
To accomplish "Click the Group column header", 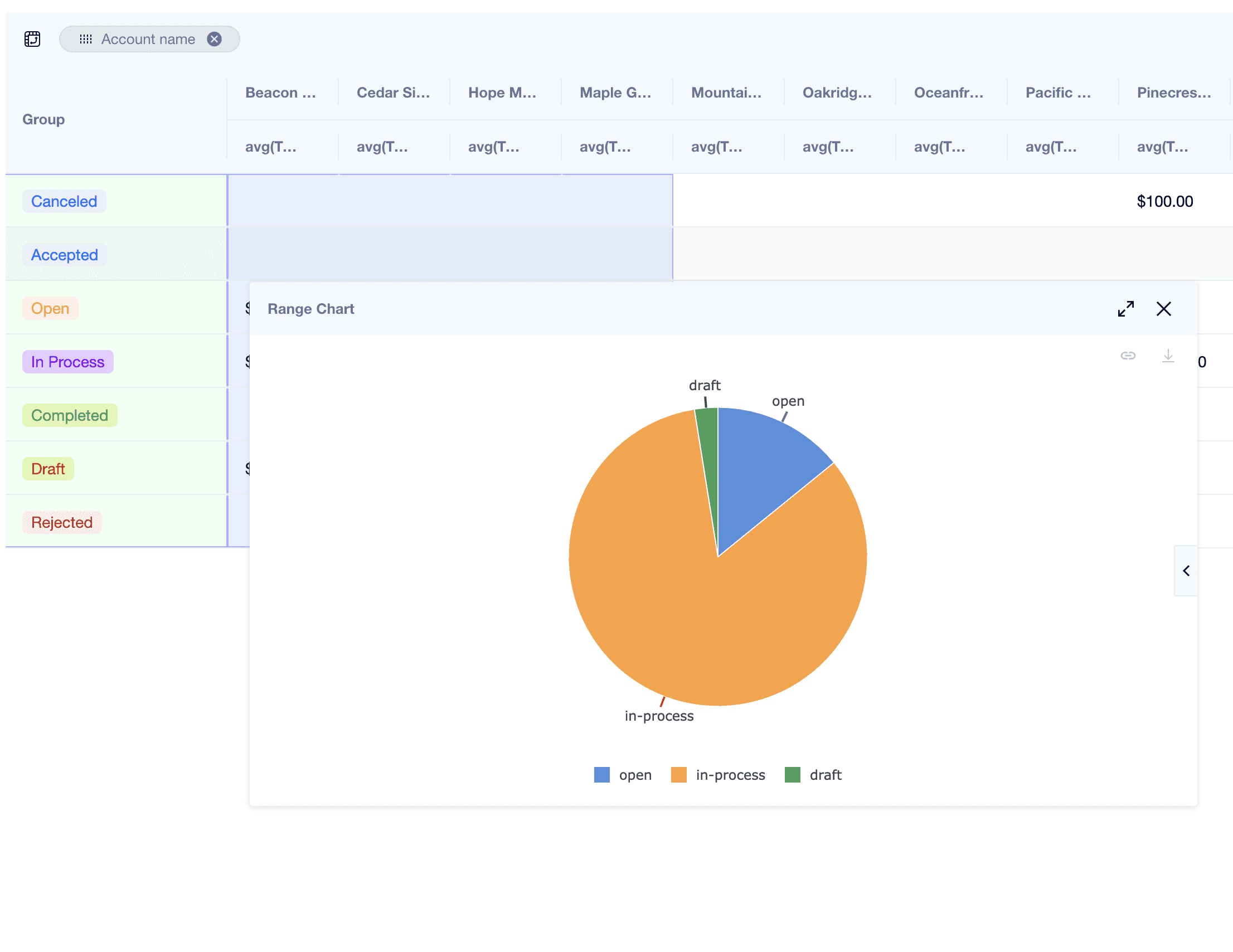I will [43, 120].
